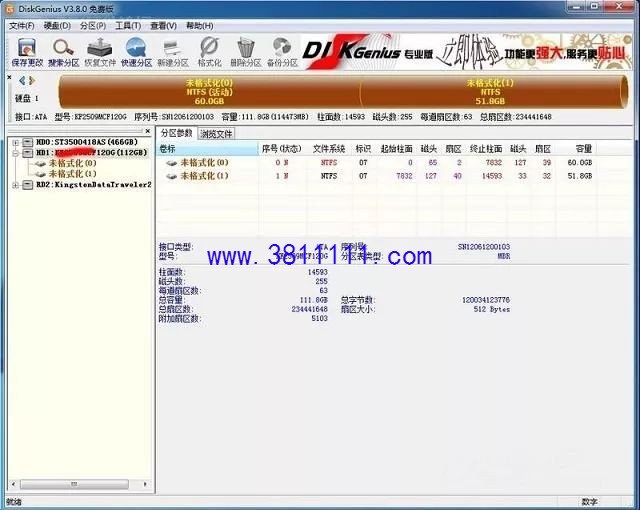Click the 标识 column header
Screen dimensions: 640x510
[363, 149]
